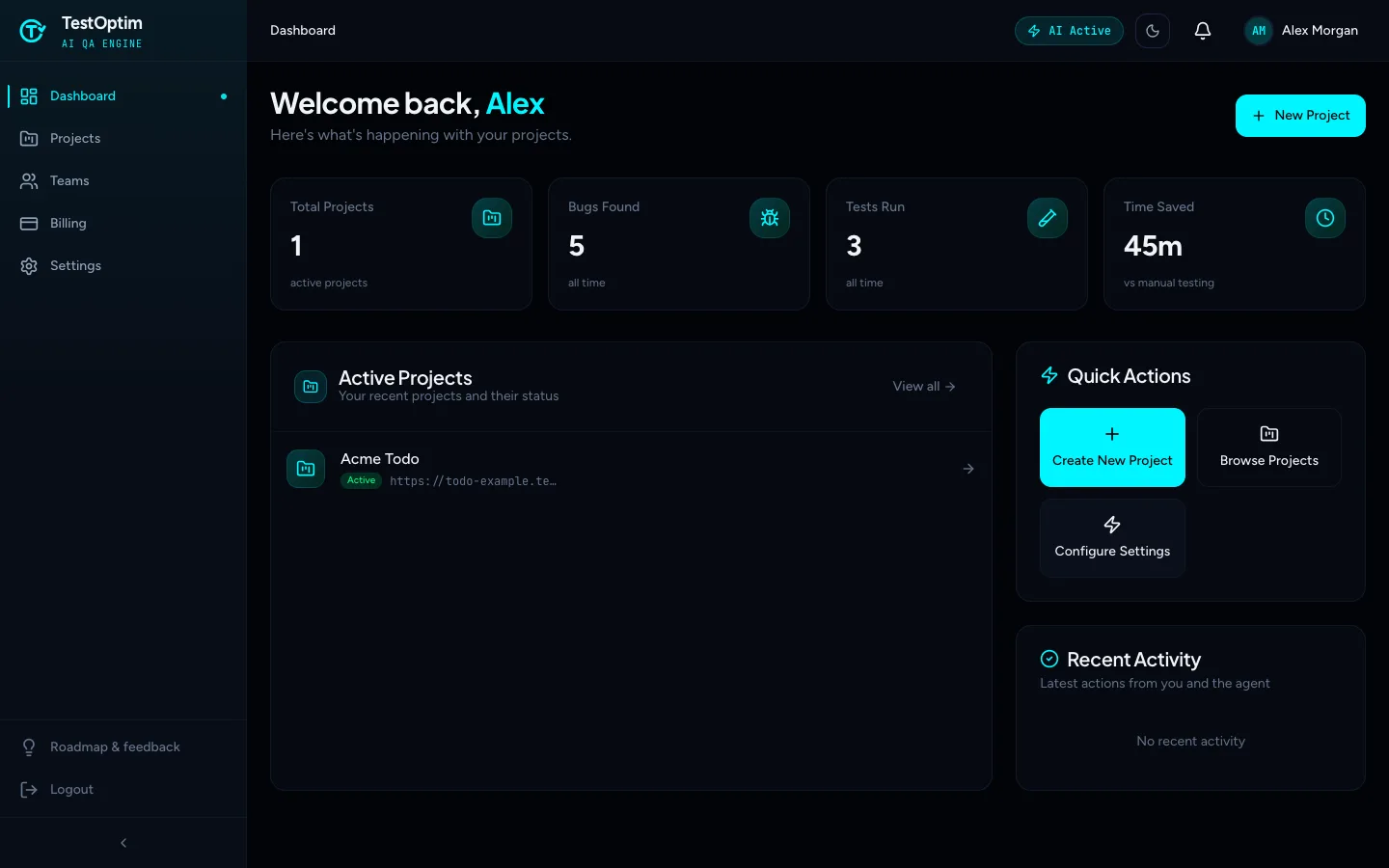Screen dimensions: 1389x868
Task: Click the TestOptim logo icon
Action: [33, 31]
